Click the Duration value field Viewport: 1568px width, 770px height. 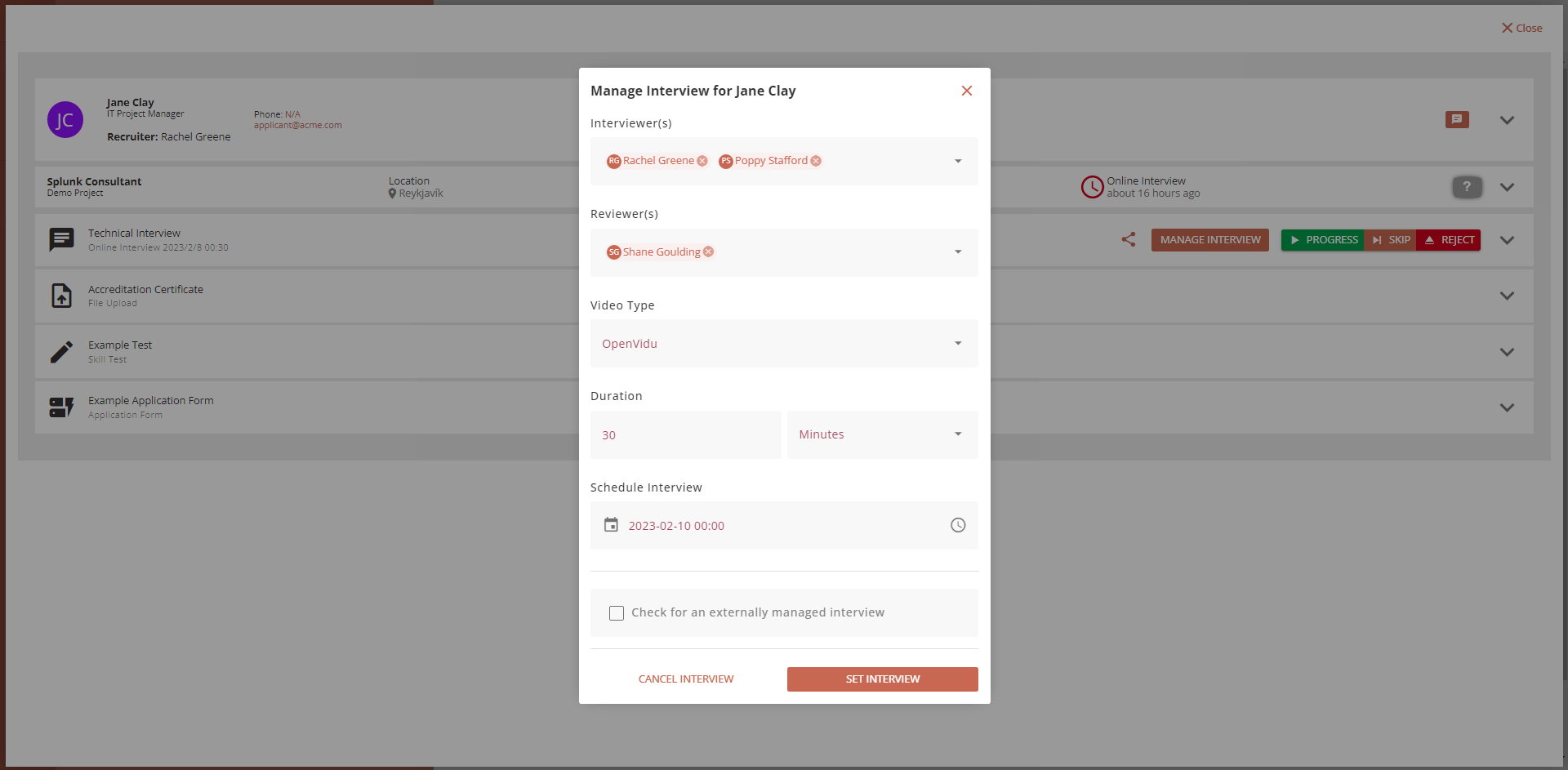point(685,435)
